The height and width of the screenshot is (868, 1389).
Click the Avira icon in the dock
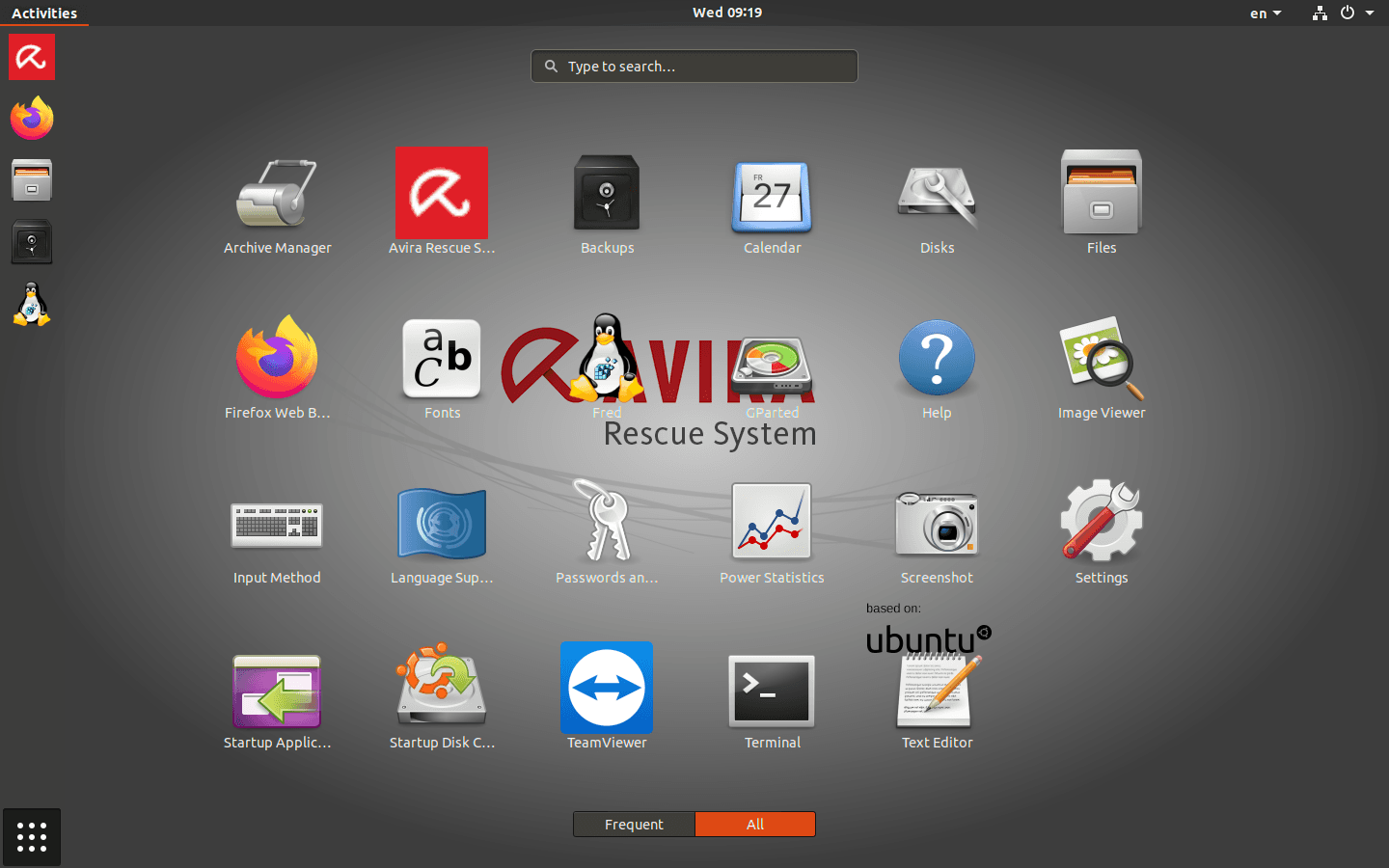point(32,57)
